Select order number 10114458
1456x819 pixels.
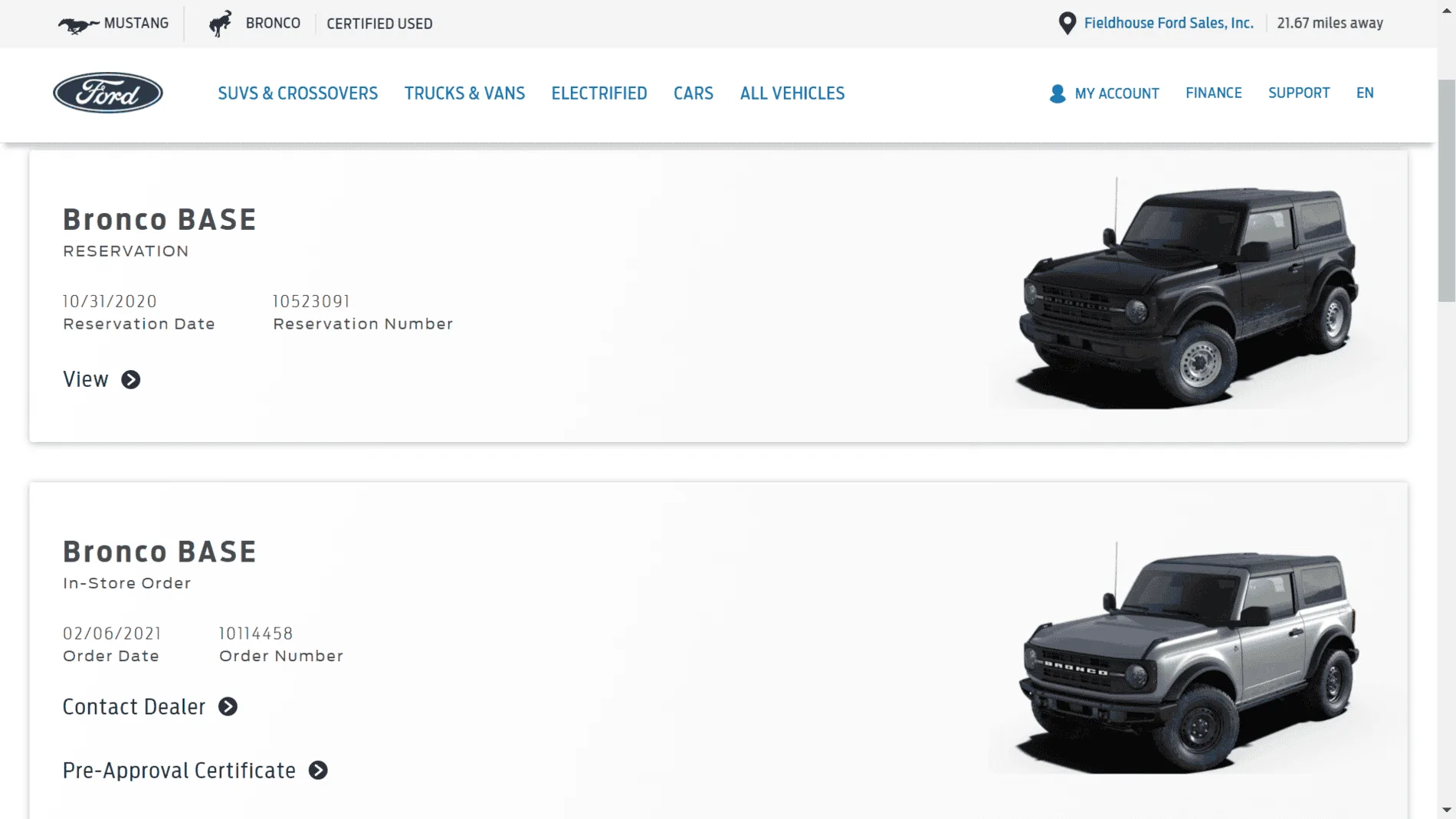[256, 634]
